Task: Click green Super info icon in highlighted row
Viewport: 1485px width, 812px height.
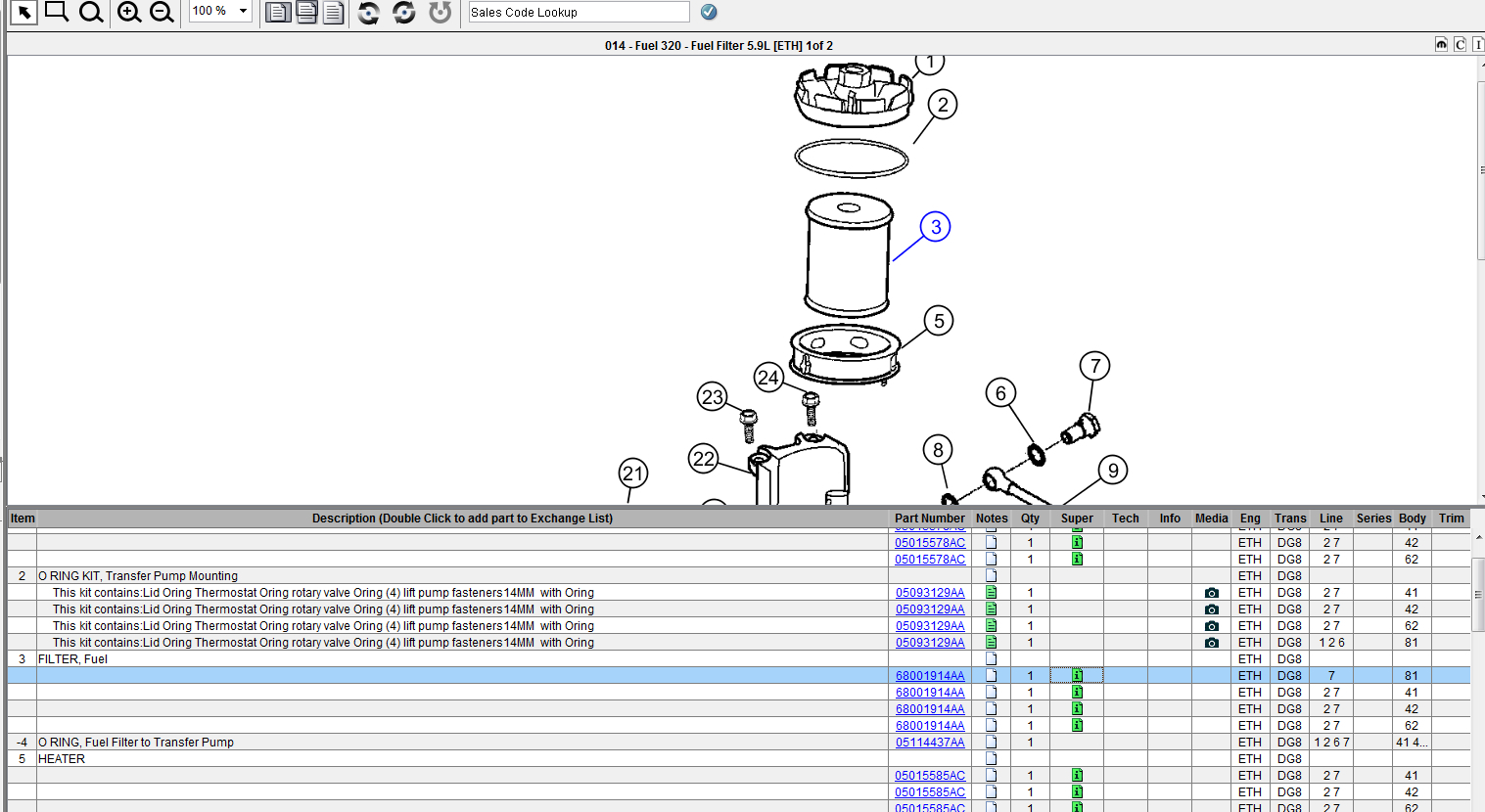Action: pyautogui.click(x=1077, y=676)
